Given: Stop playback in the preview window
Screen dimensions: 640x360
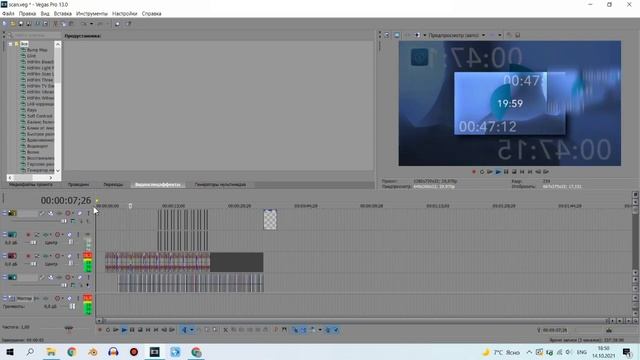Looking at the screenshot, I should coord(514,172).
